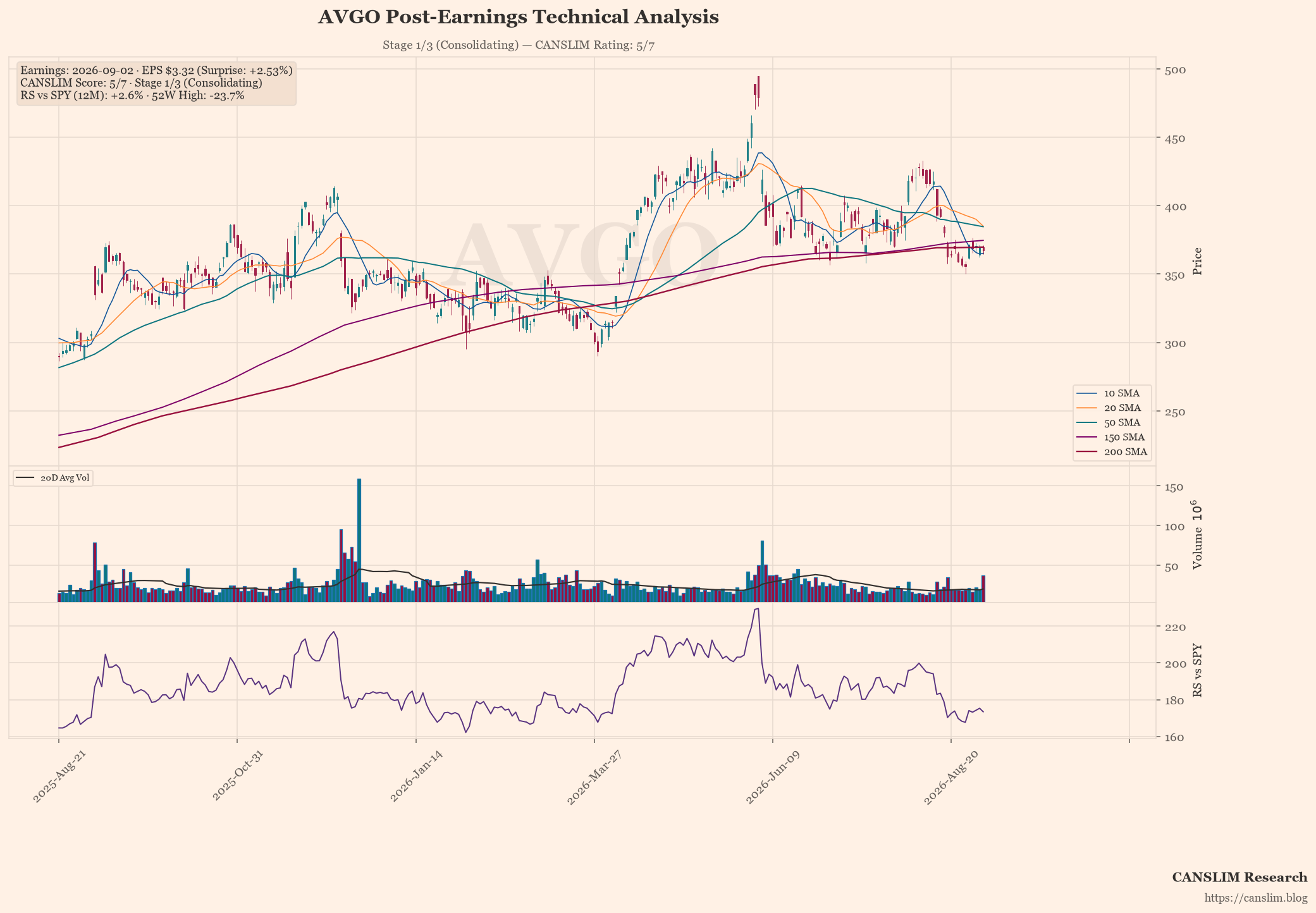1316x913 pixels.
Task: Click the chart title AVGO Post-Earnings Technical Analysis
Action: point(518,17)
